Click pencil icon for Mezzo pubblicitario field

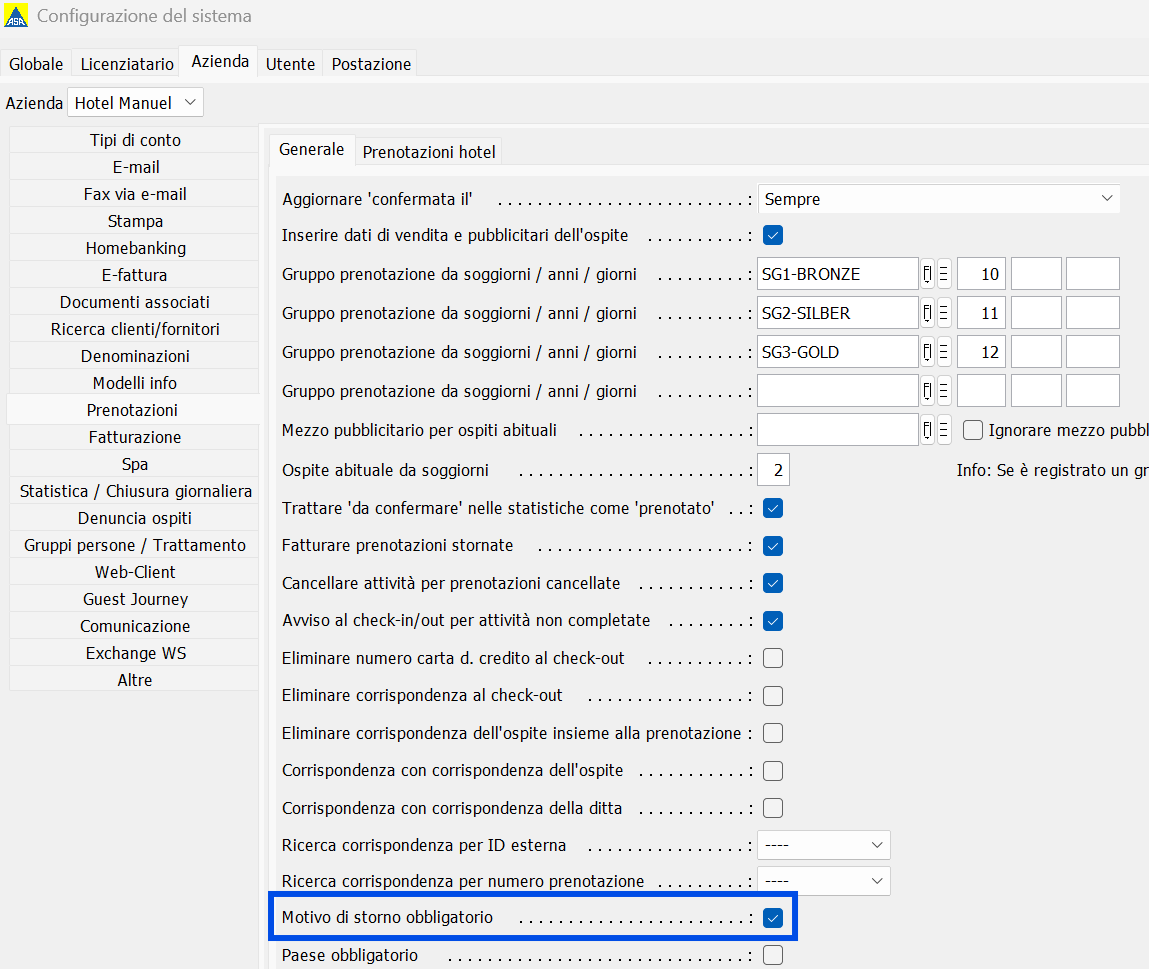928,430
